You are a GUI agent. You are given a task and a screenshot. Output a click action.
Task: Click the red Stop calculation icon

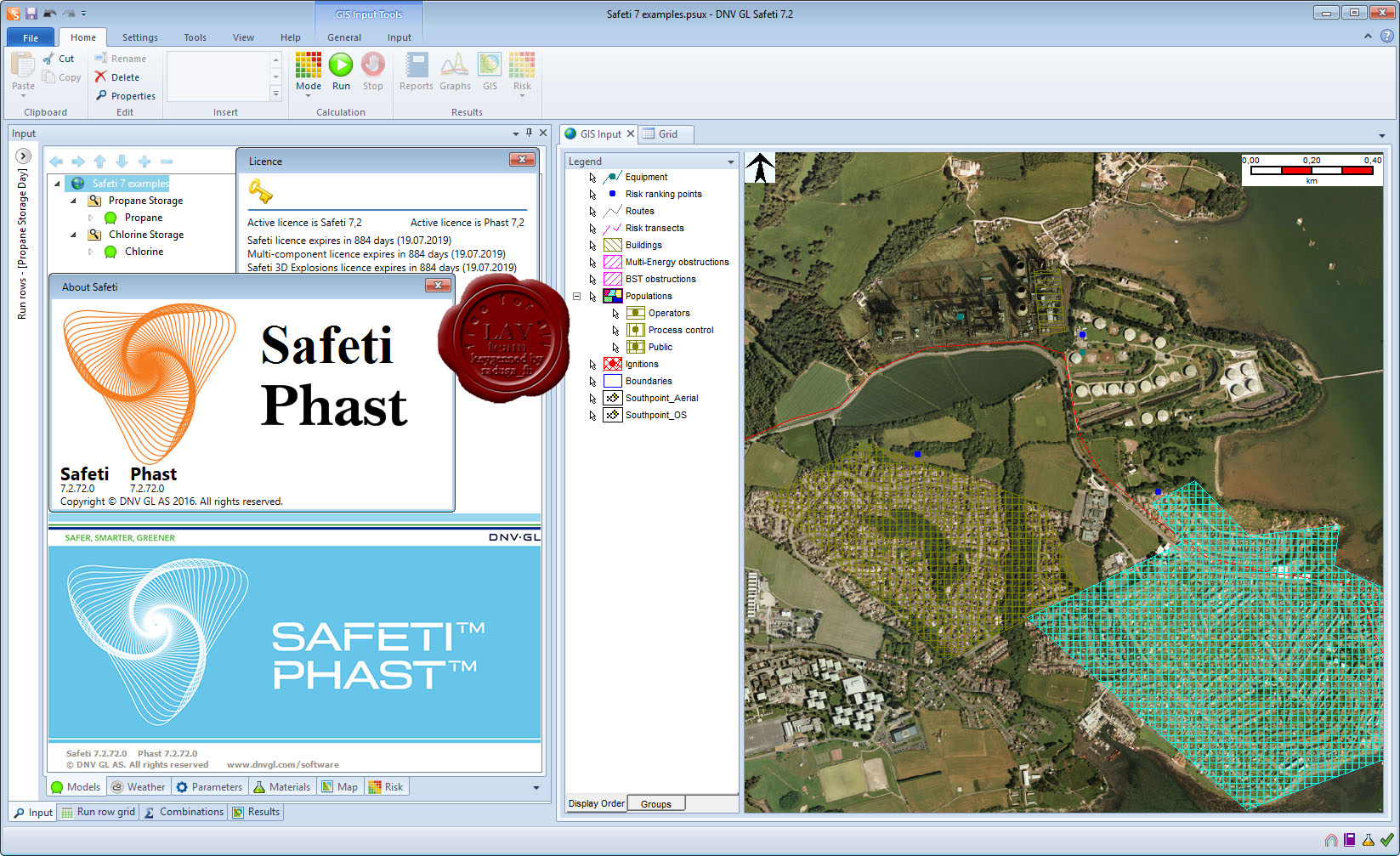coord(373,65)
